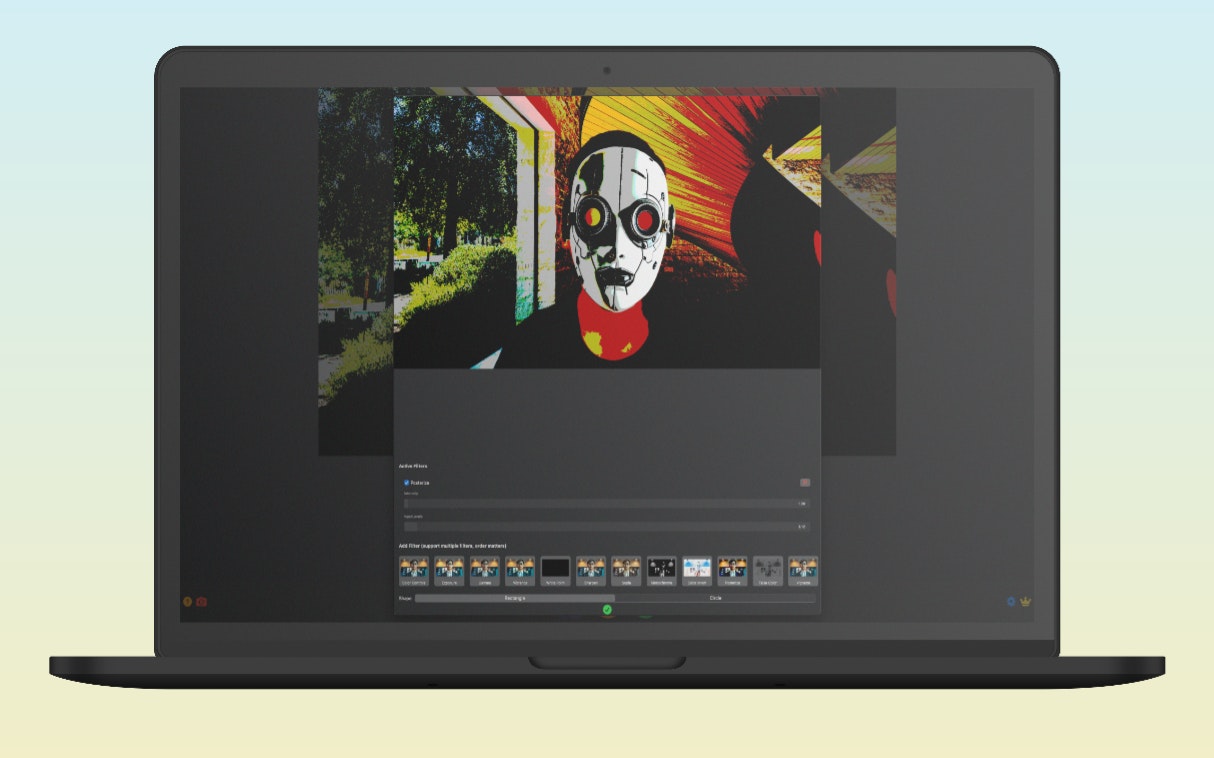
Task: Uncheck the Posterize active filter checkbox
Action: point(404,482)
